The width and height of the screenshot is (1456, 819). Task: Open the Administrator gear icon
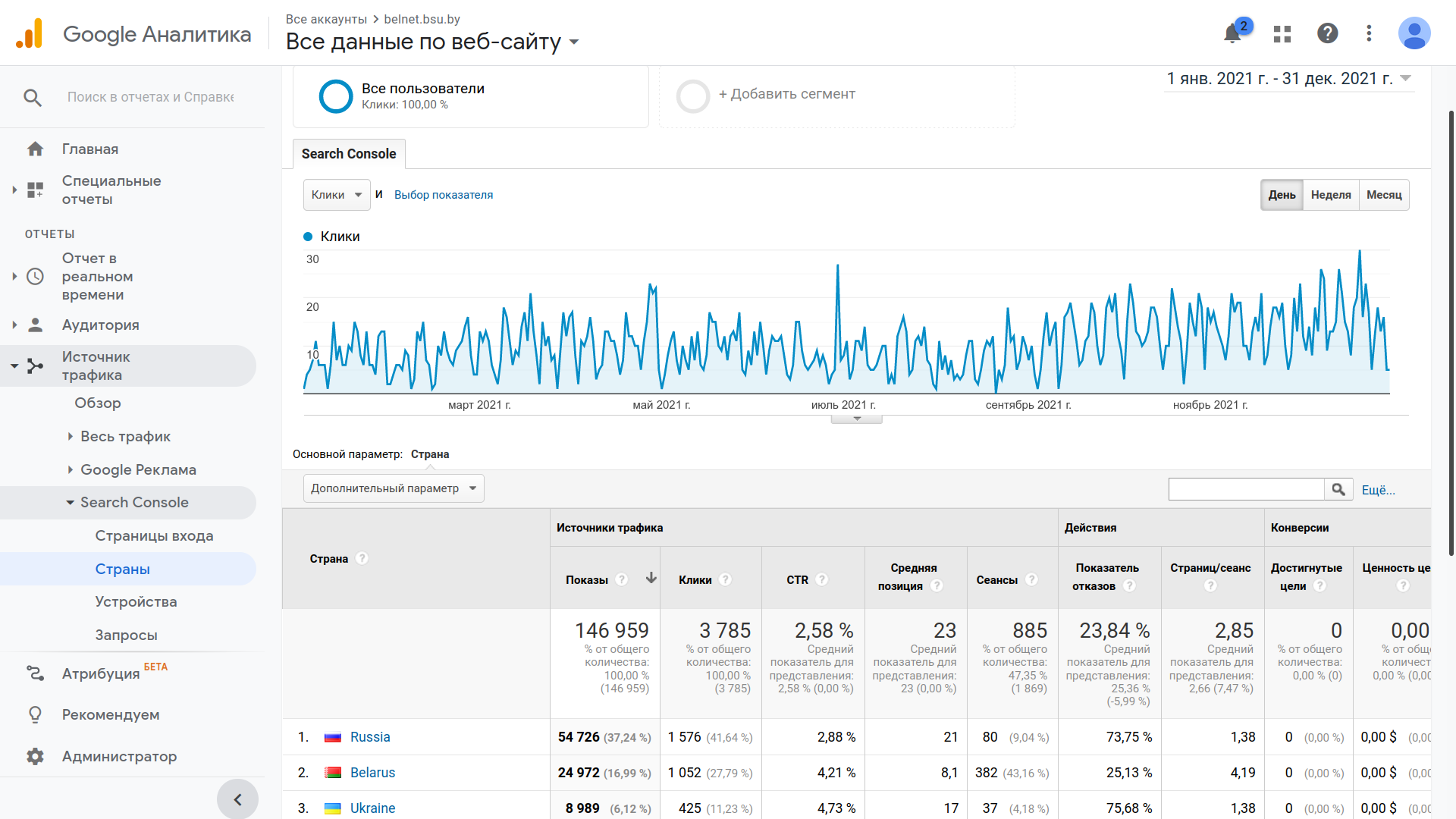(35, 756)
